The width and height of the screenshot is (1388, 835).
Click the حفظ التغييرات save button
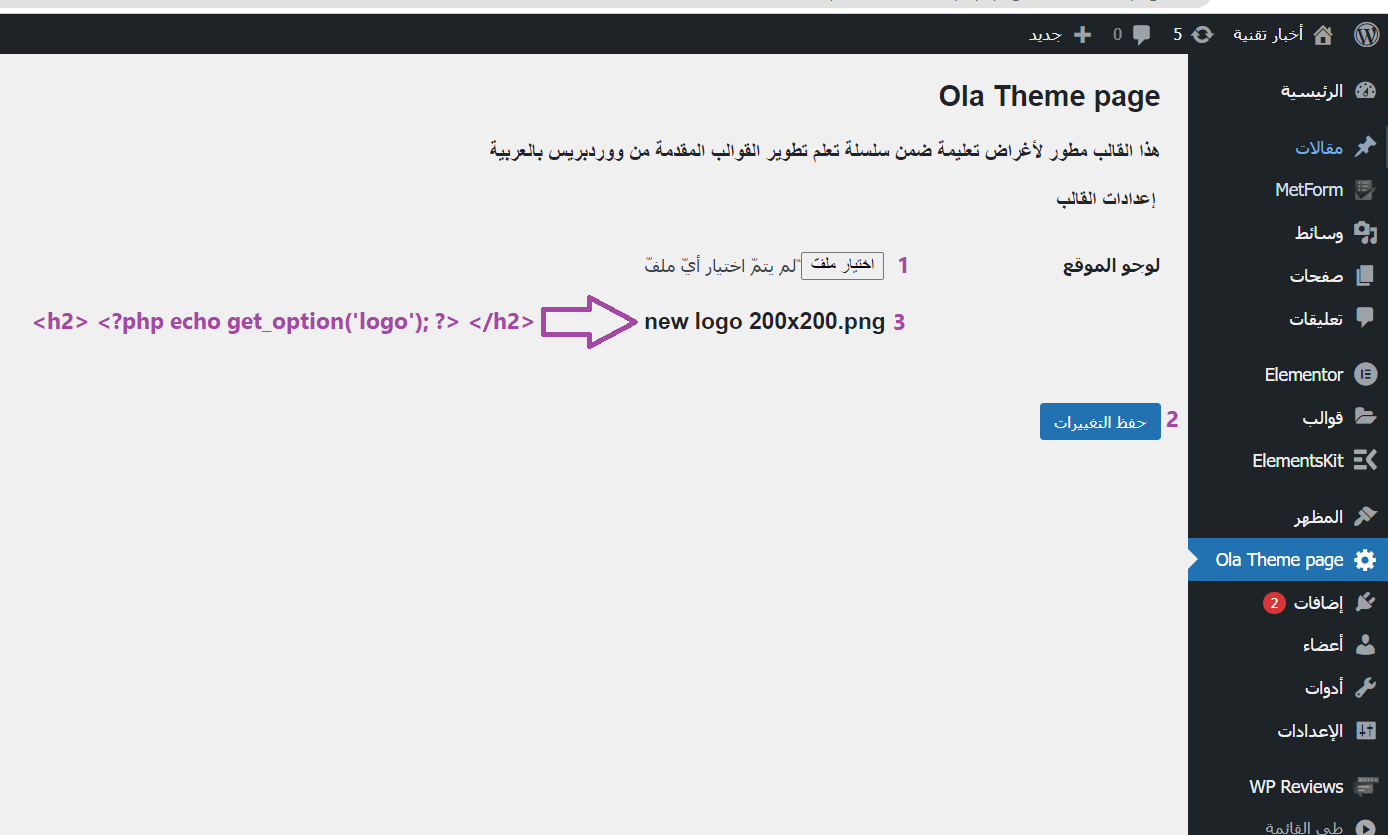1100,422
